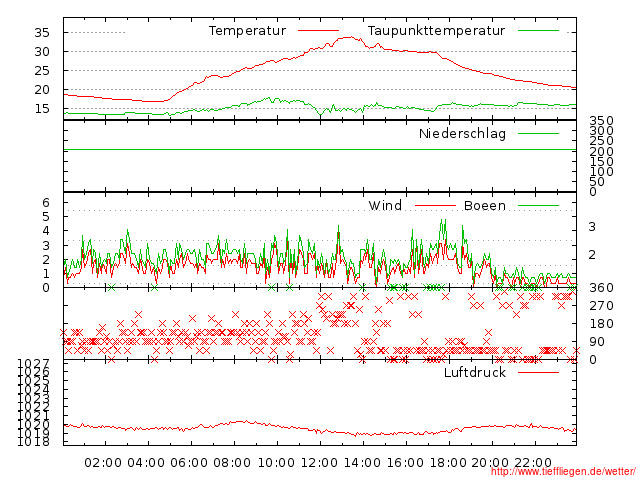Click the 360 wind direction axis value
Image resolution: width=640 pixels, height=480 pixels.
coord(601,288)
